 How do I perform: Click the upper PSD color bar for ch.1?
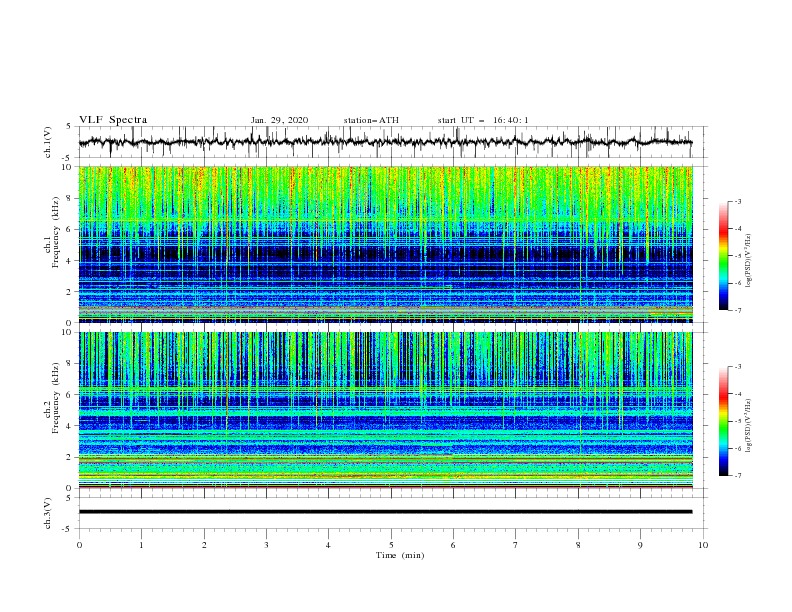coord(723,255)
